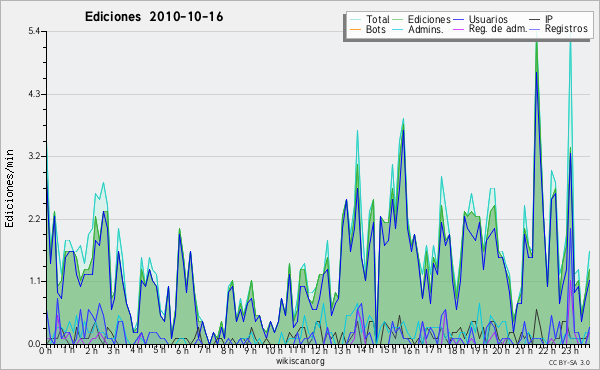Click the Bots legend label
The height and width of the screenshot is (370, 600).
click(x=375, y=29)
